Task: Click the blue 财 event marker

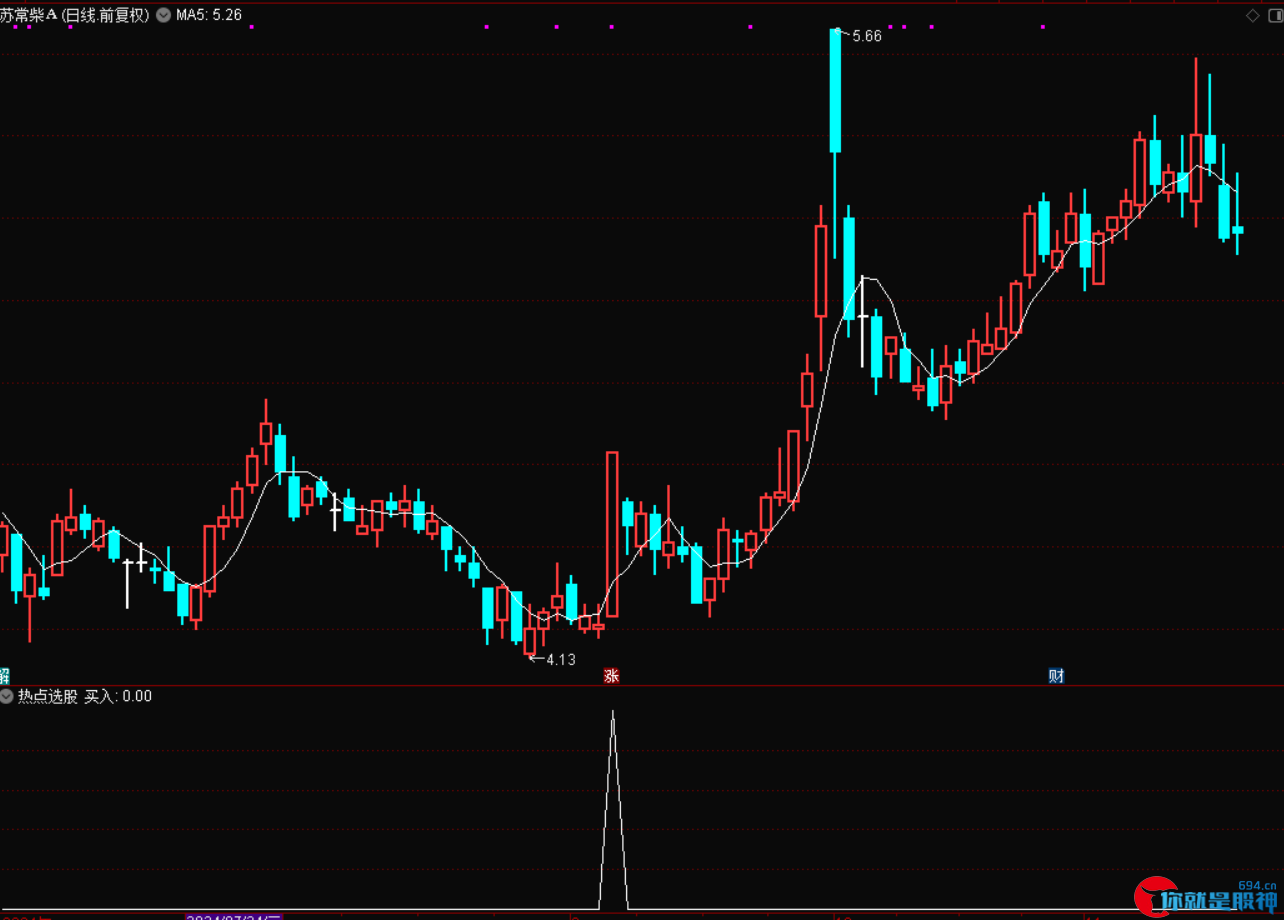Action: pos(1056,676)
